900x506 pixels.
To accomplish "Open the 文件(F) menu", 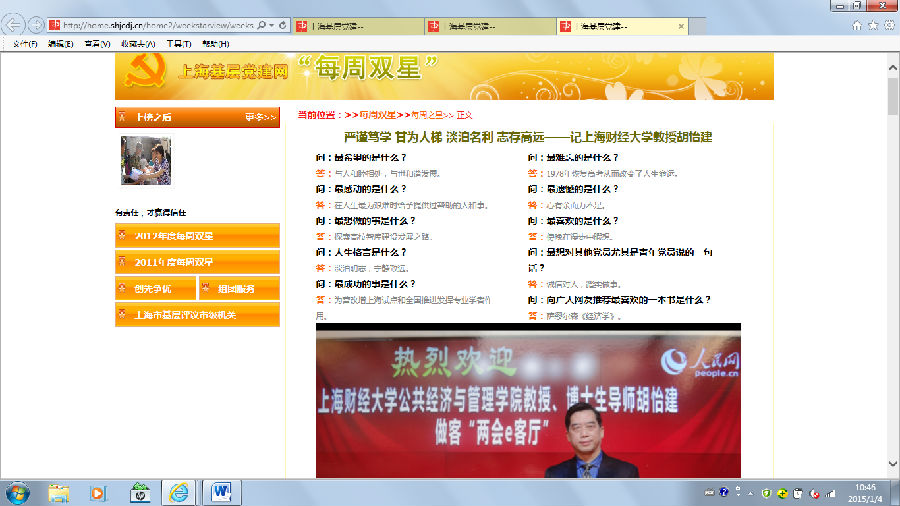I will 25,44.
